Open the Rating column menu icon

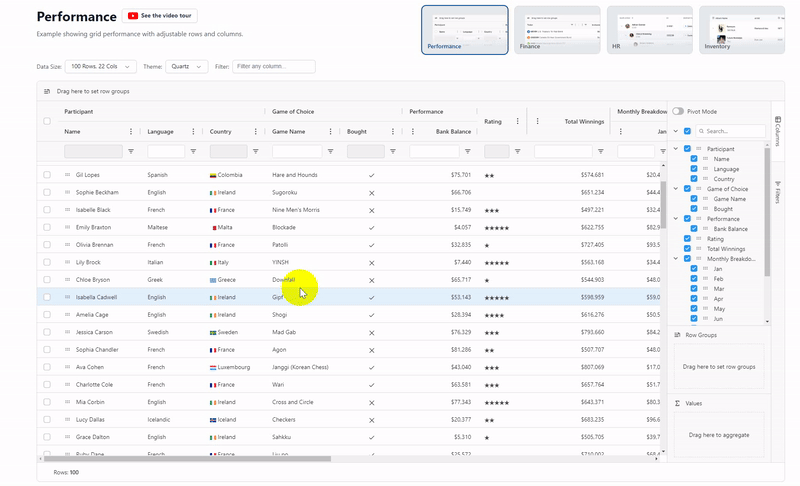click(x=517, y=122)
